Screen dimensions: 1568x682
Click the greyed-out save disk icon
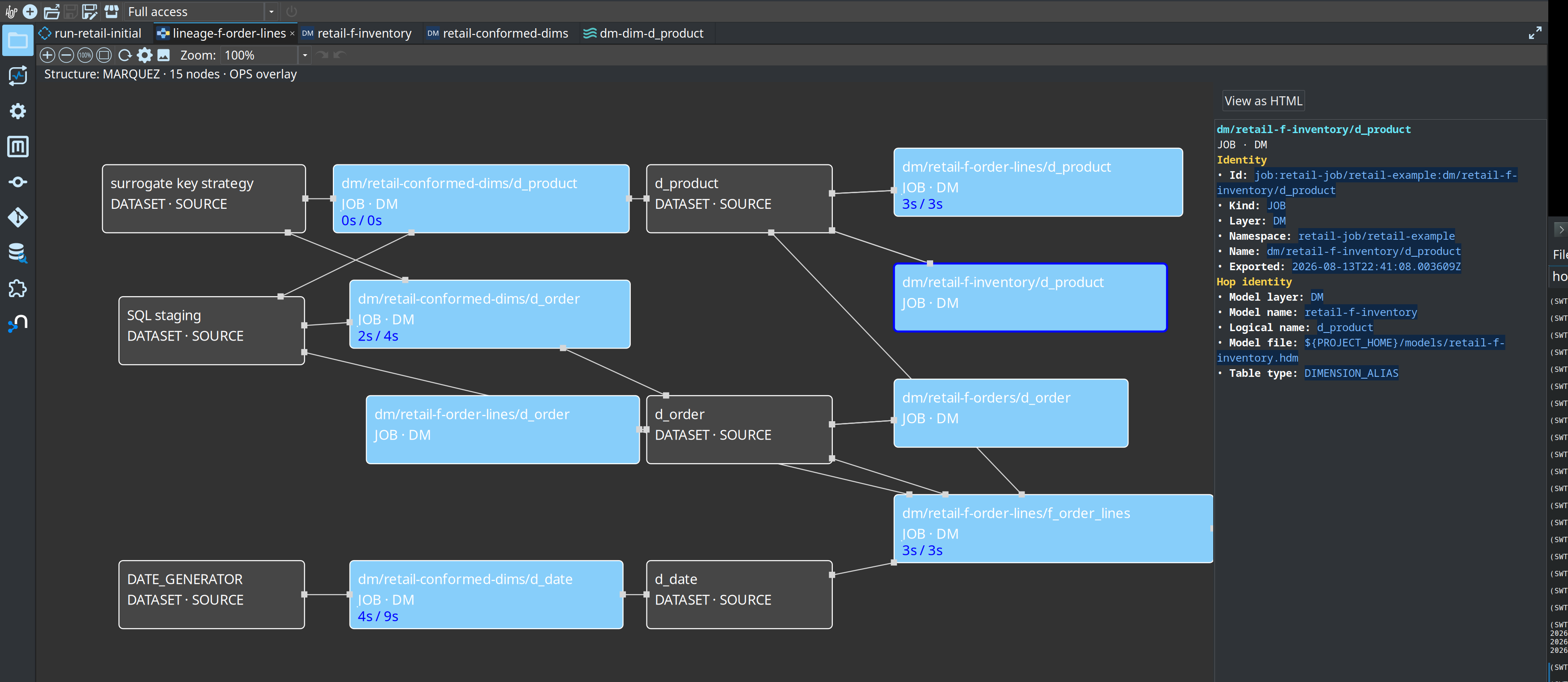(x=71, y=12)
